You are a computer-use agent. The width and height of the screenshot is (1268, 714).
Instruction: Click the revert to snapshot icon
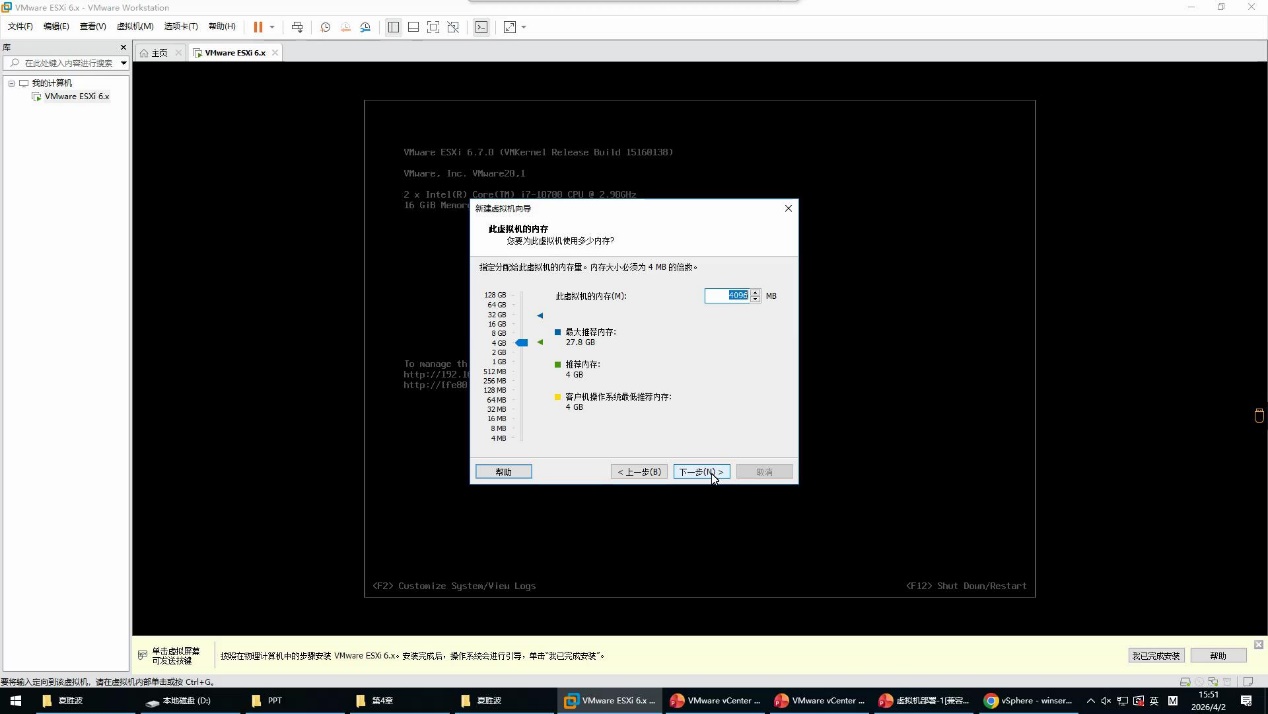tap(345, 27)
